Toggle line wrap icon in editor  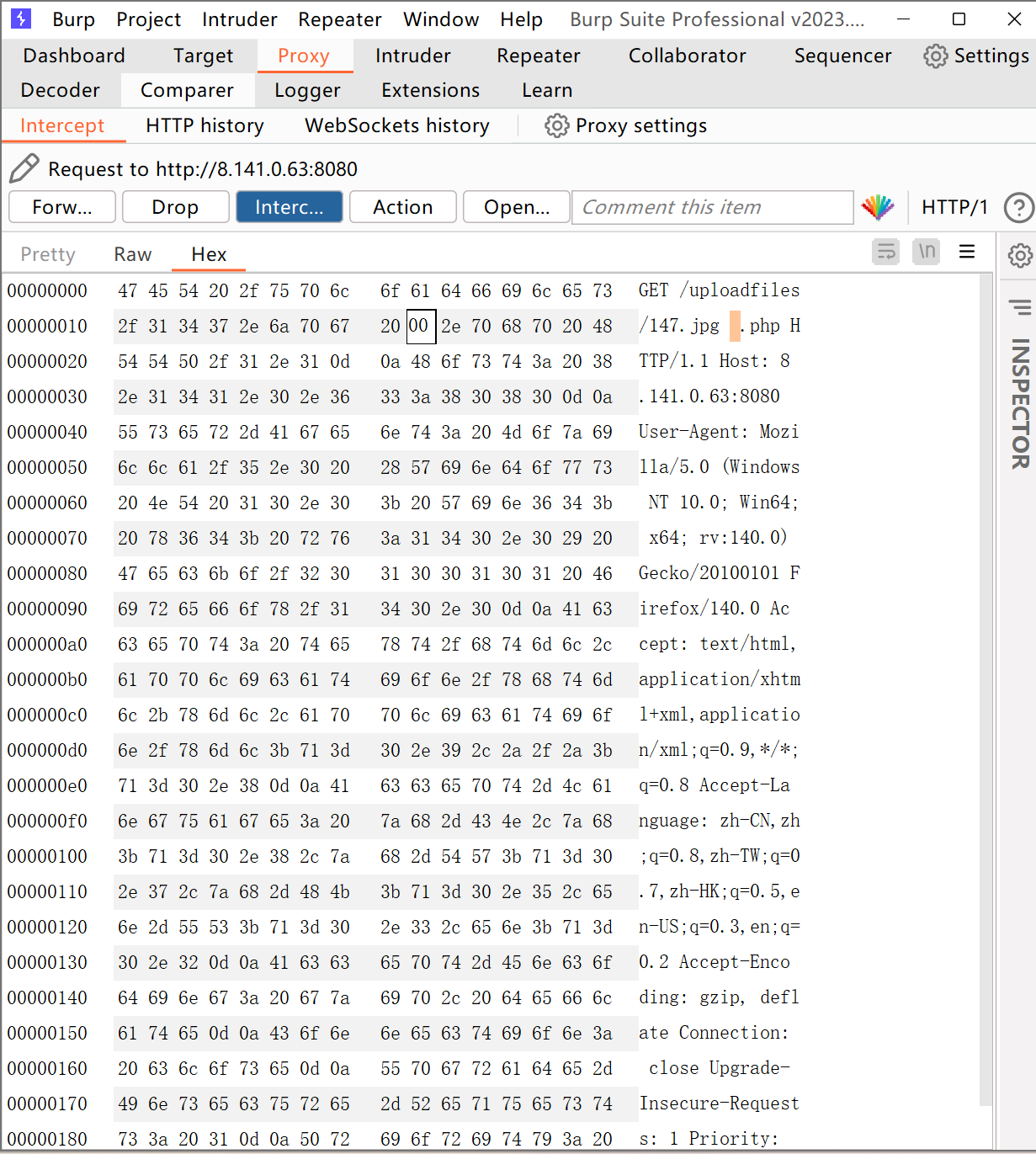pyautogui.click(x=886, y=252)
